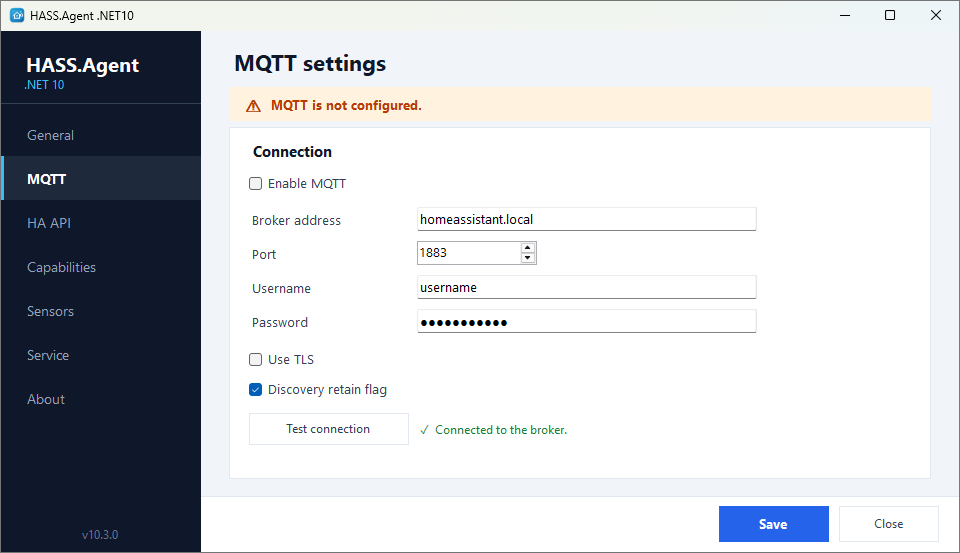Enable the MQTT checkbox
Image resolution: width=960 pixels, height=553 pixels.
click(x=255, y=184)
